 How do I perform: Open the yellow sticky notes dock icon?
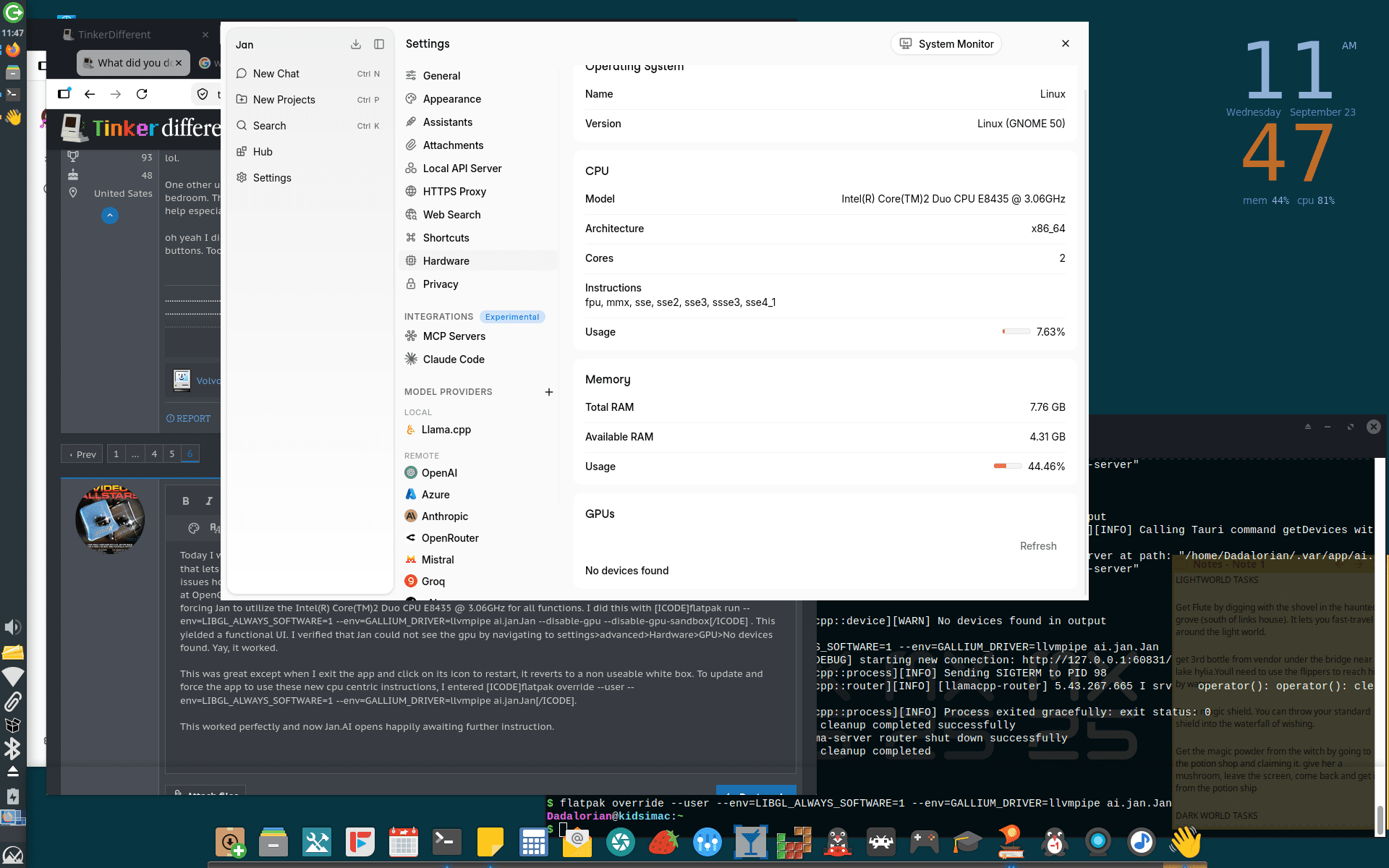coord(490,842)
